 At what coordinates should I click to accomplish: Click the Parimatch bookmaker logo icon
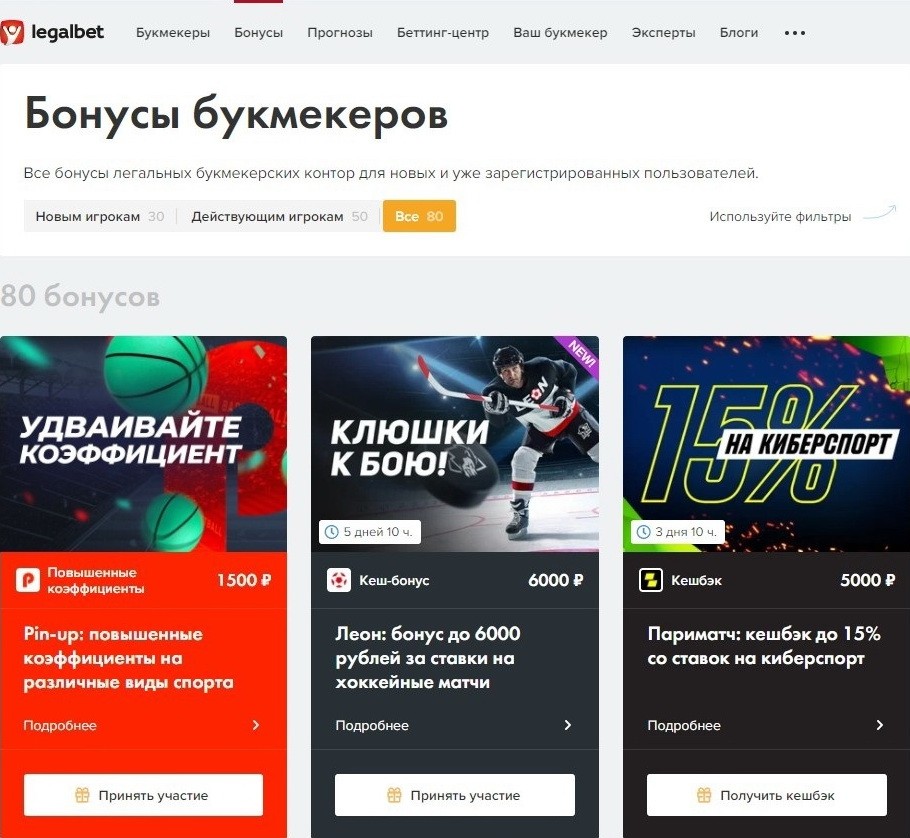[651, 580]
